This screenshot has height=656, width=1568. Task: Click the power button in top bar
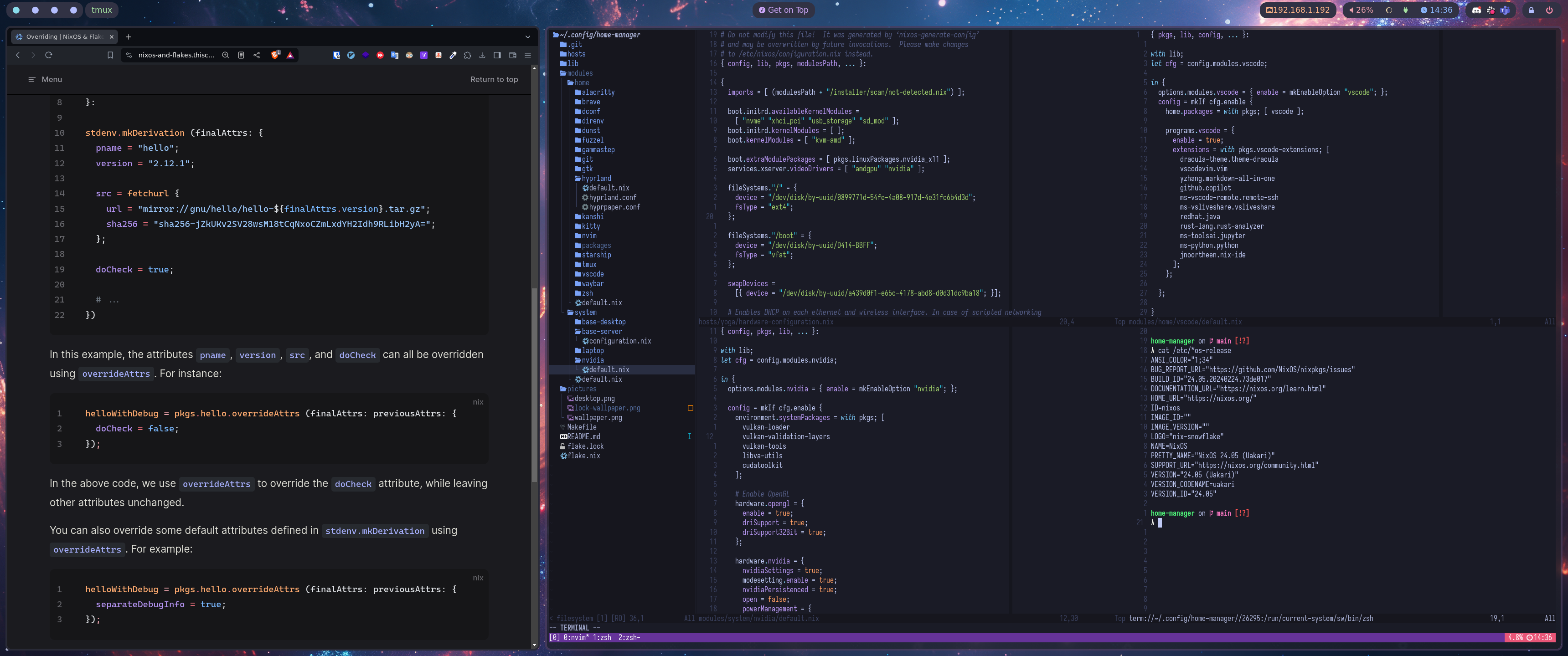click(1549, 10)
